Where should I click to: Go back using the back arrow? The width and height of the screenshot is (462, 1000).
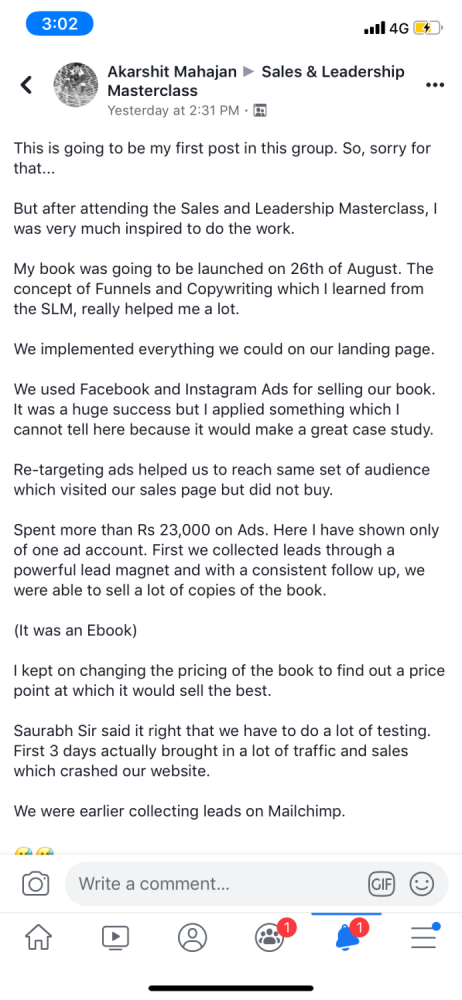pyautogui.click(x=26, y=85)
